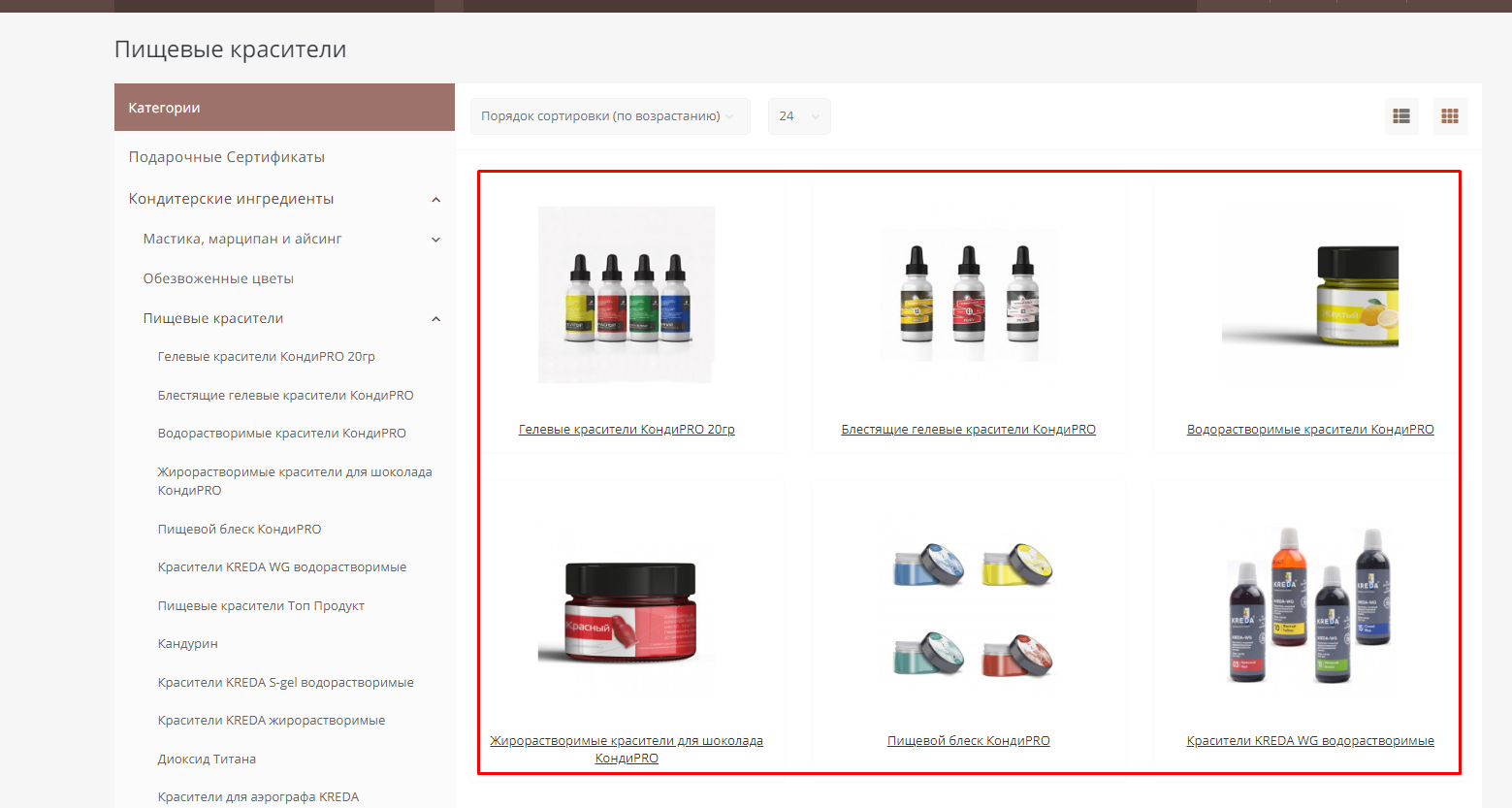Switch to grid view layout
Screen dimensions: 1512x808
(x=1449, y=116)
